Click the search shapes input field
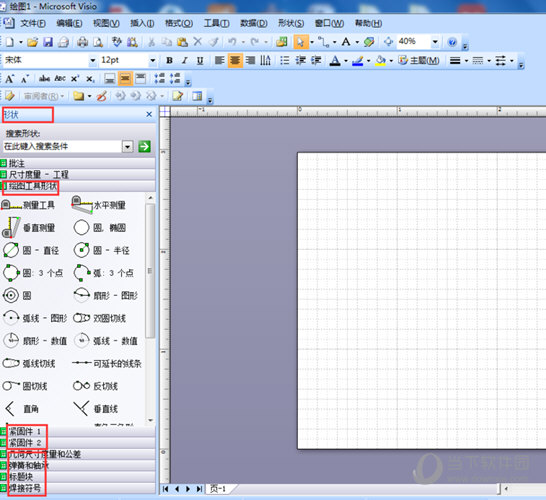Image resolution: width=546 pixels, height=500 pixels. click(63, 146)
